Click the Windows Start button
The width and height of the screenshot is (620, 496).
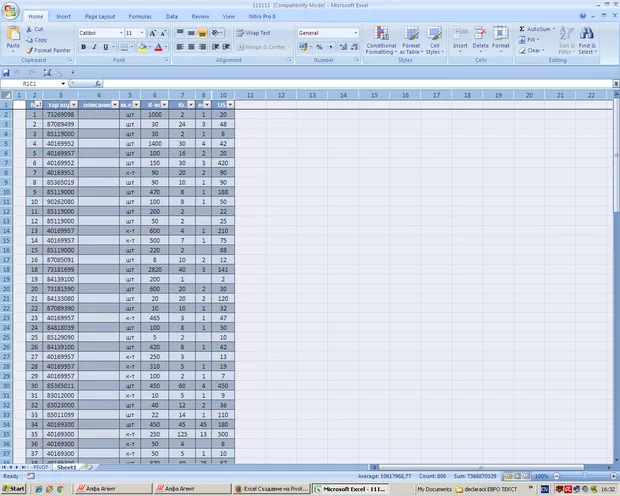coord(14,489)
